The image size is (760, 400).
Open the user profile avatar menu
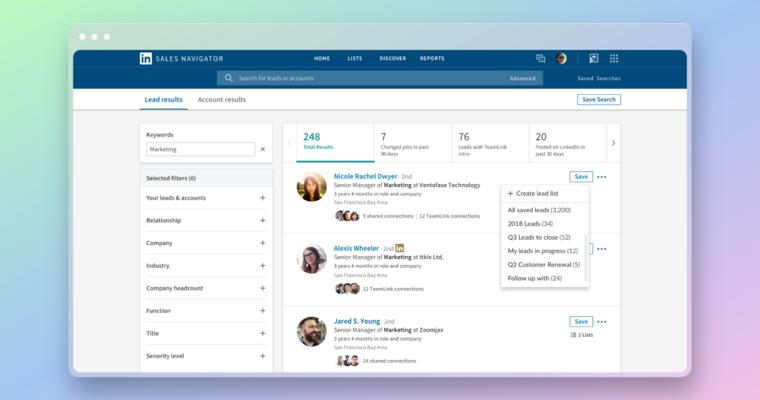tap(562, 58)
